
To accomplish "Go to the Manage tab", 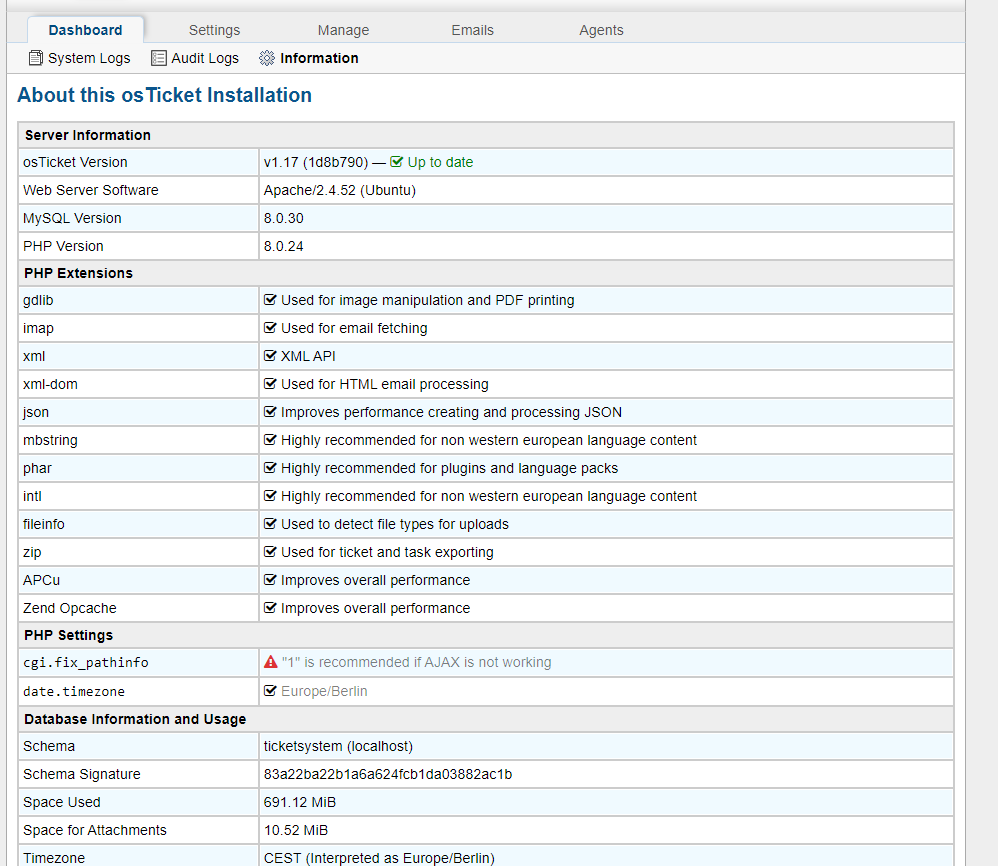I will coord(343,30).
